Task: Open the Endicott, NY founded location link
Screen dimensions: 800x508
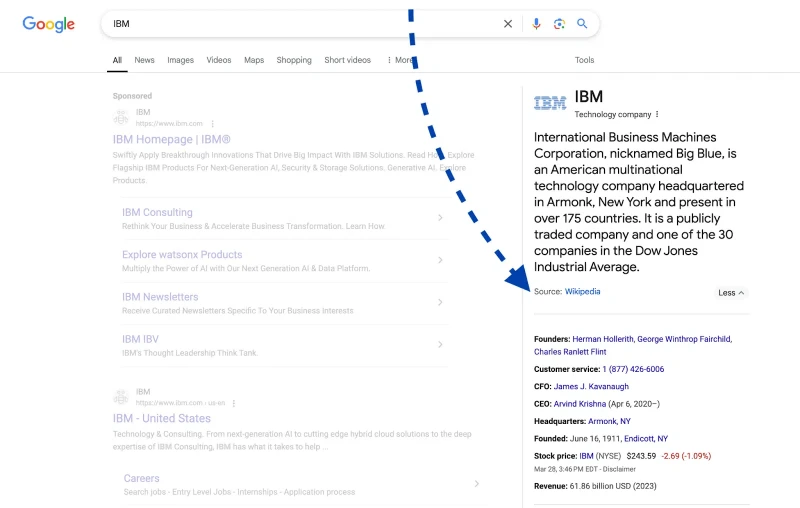Action: click(646, 439)
